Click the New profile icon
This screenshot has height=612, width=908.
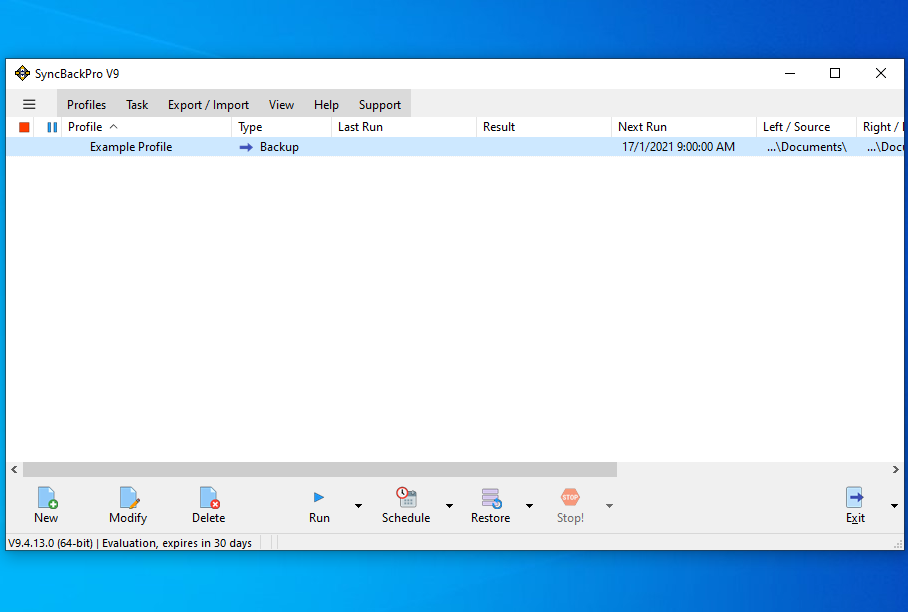pos(46,497)
